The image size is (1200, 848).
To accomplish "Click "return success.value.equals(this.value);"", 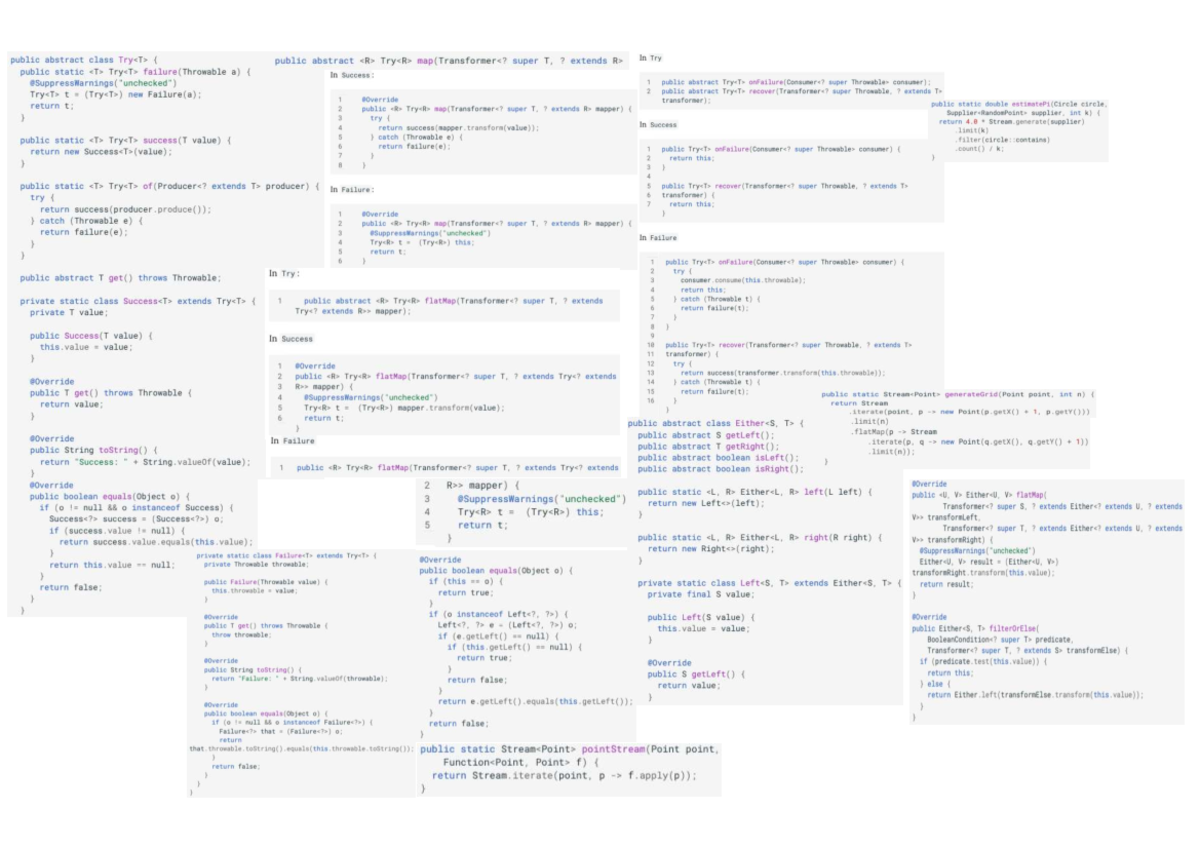I will 156,542.
